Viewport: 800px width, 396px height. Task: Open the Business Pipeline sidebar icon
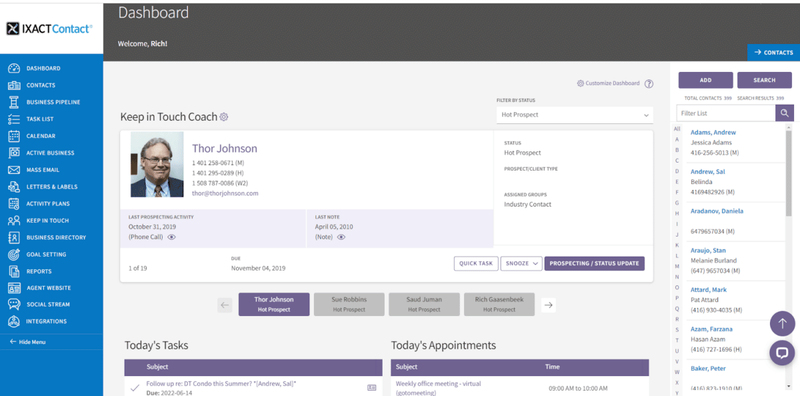[x=14, y=102]
